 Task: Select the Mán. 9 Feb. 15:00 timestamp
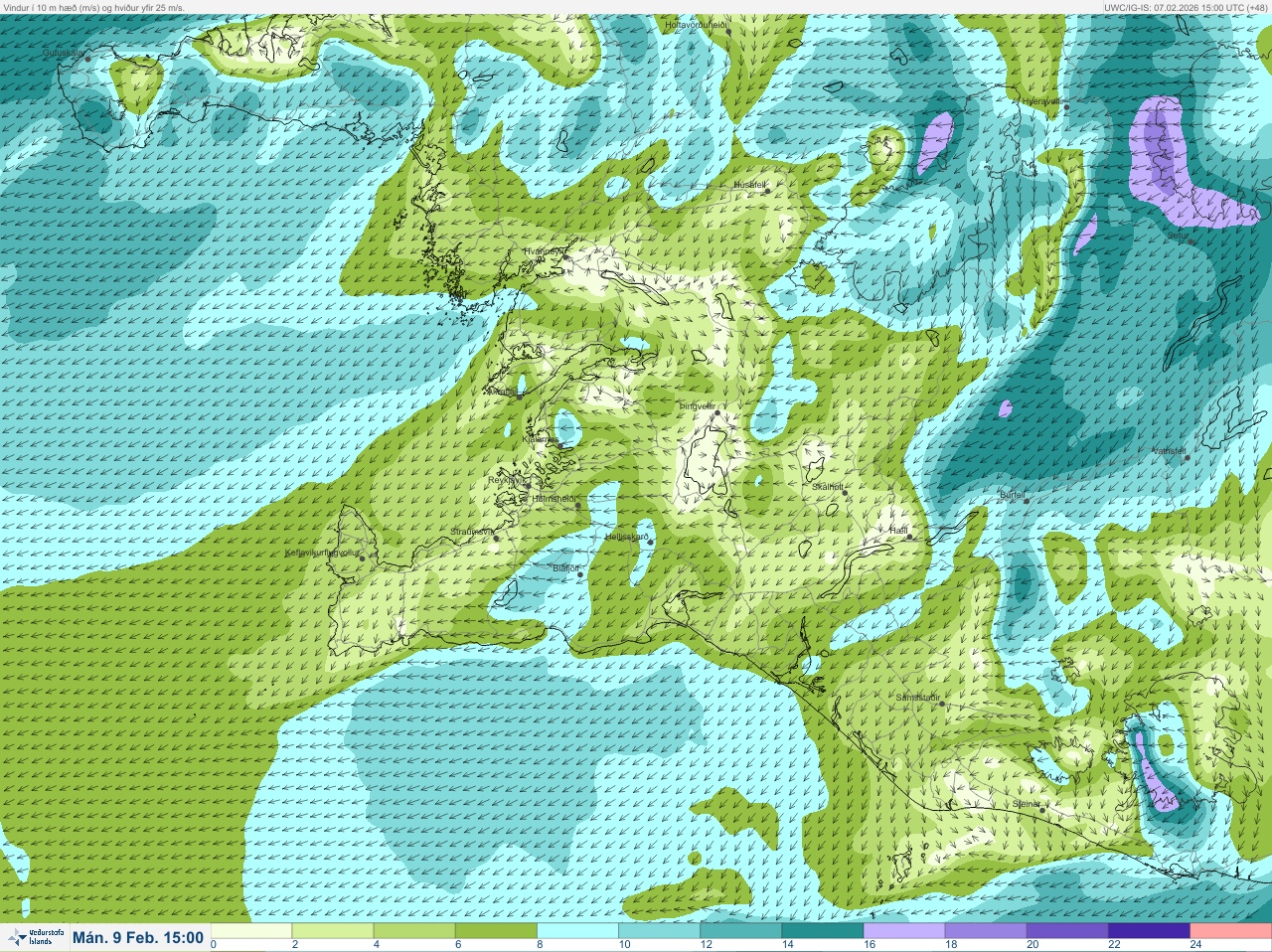pos(138,937)
